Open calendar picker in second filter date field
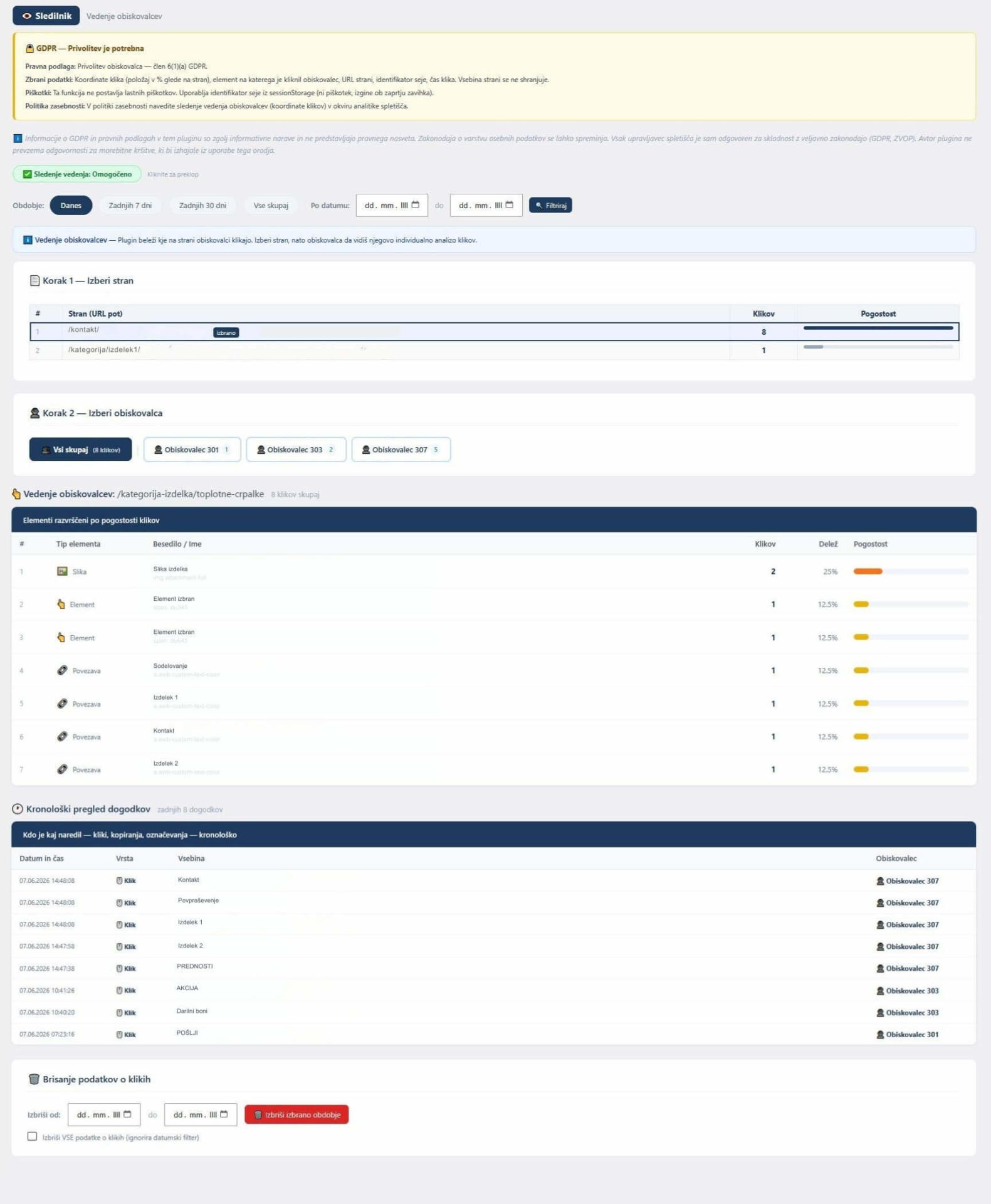Image resolution: width=991 pixels, height=1204 pixels. (x=509, y=205)
